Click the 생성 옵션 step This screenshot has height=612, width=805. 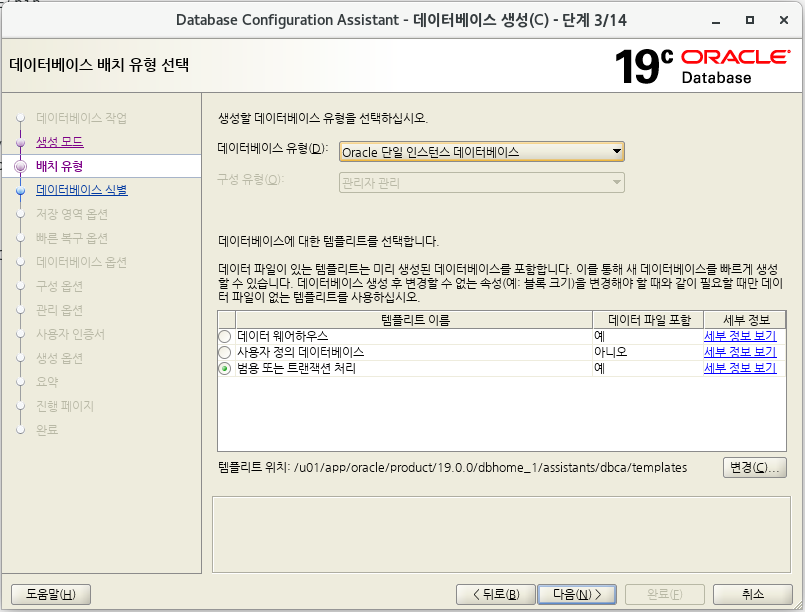pos(60,358)
